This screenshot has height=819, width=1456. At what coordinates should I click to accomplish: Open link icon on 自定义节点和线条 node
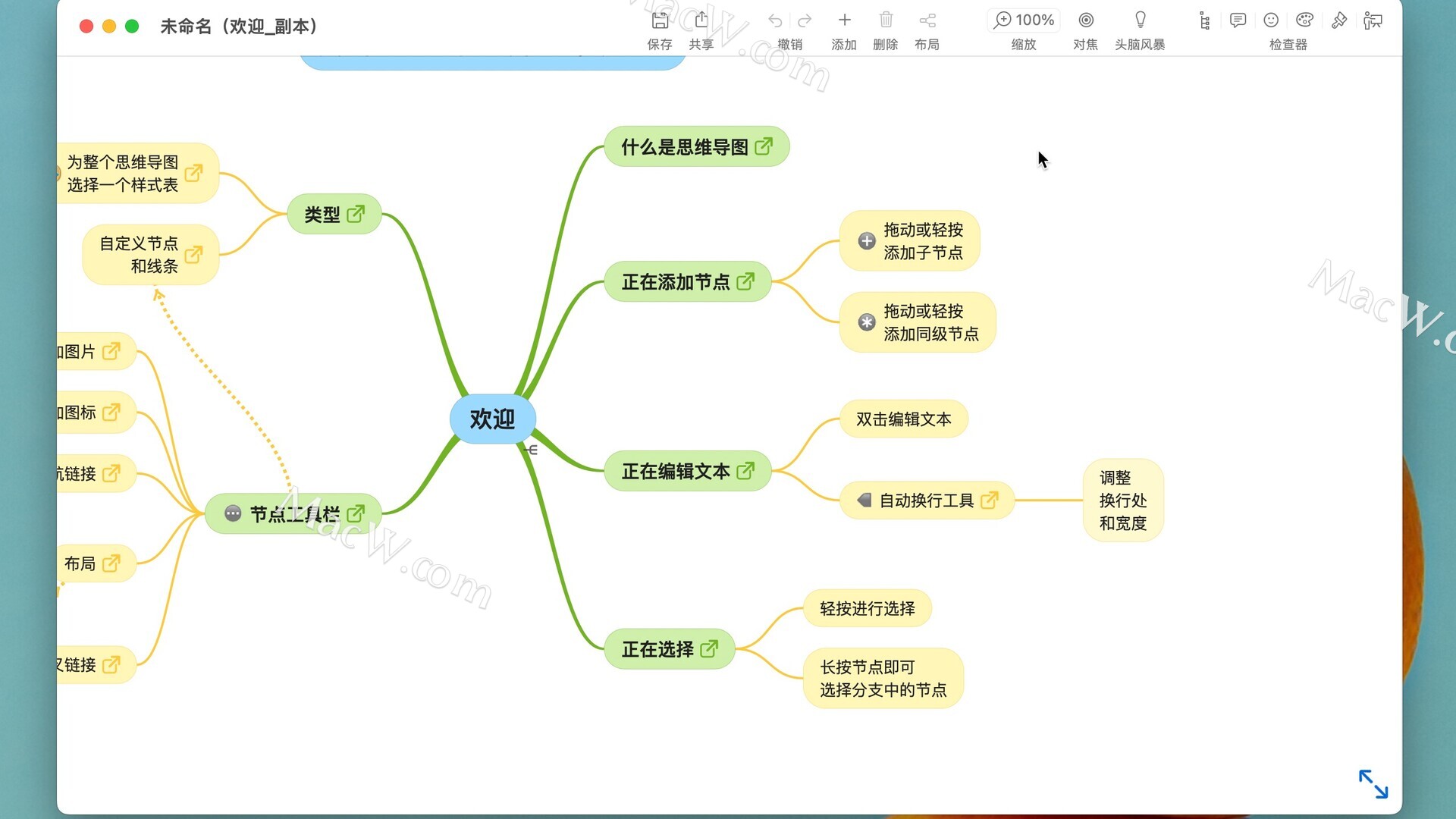193,254
